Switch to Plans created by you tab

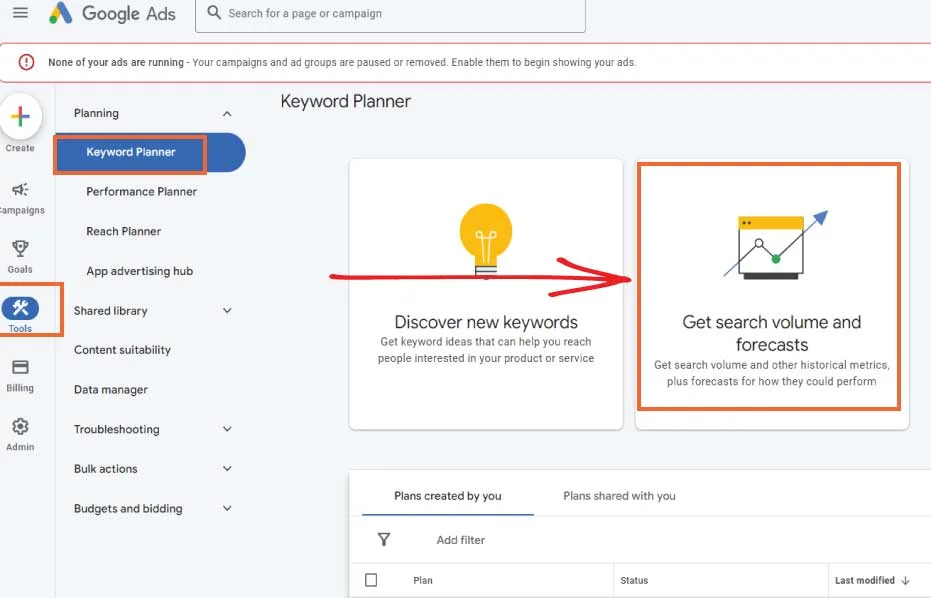tap(448, 496)
